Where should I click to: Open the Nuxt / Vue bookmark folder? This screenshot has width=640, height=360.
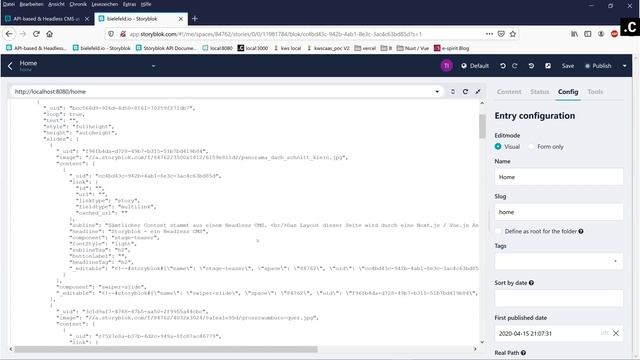[413, 48]
